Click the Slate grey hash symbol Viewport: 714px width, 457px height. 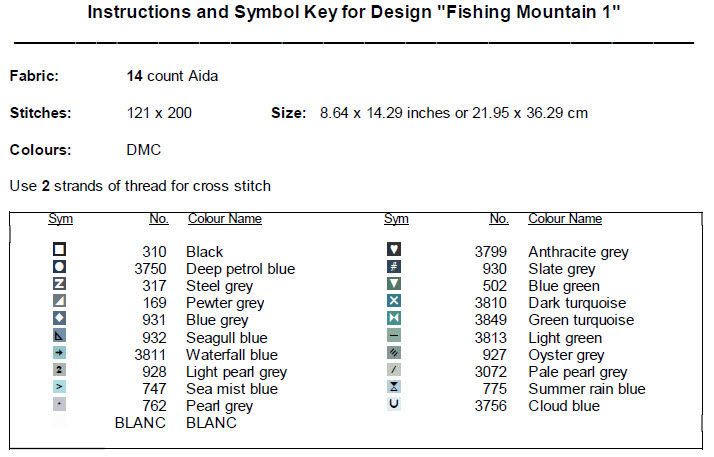[394, 267]
